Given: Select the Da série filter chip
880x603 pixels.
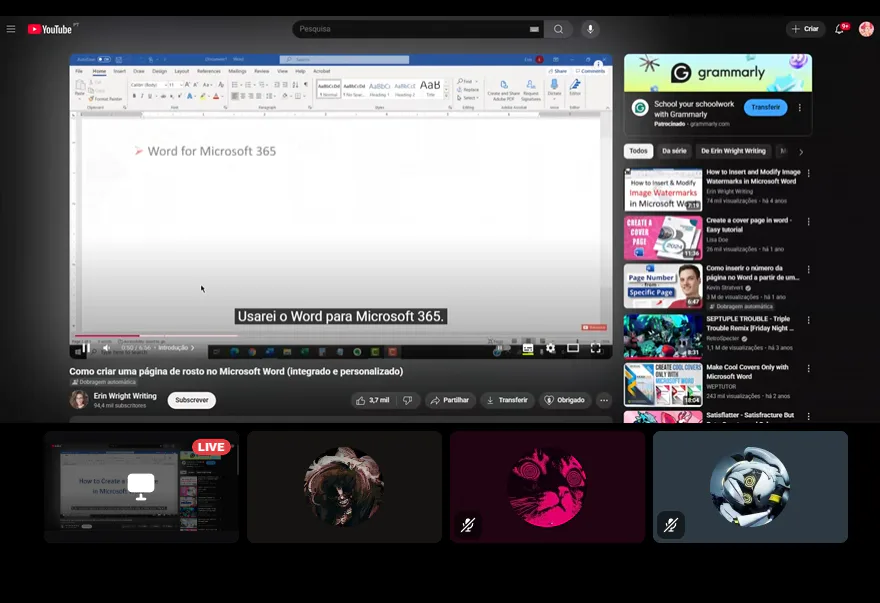Looking at the screenshot, I should pyautogui.click(x=674, y=151).
